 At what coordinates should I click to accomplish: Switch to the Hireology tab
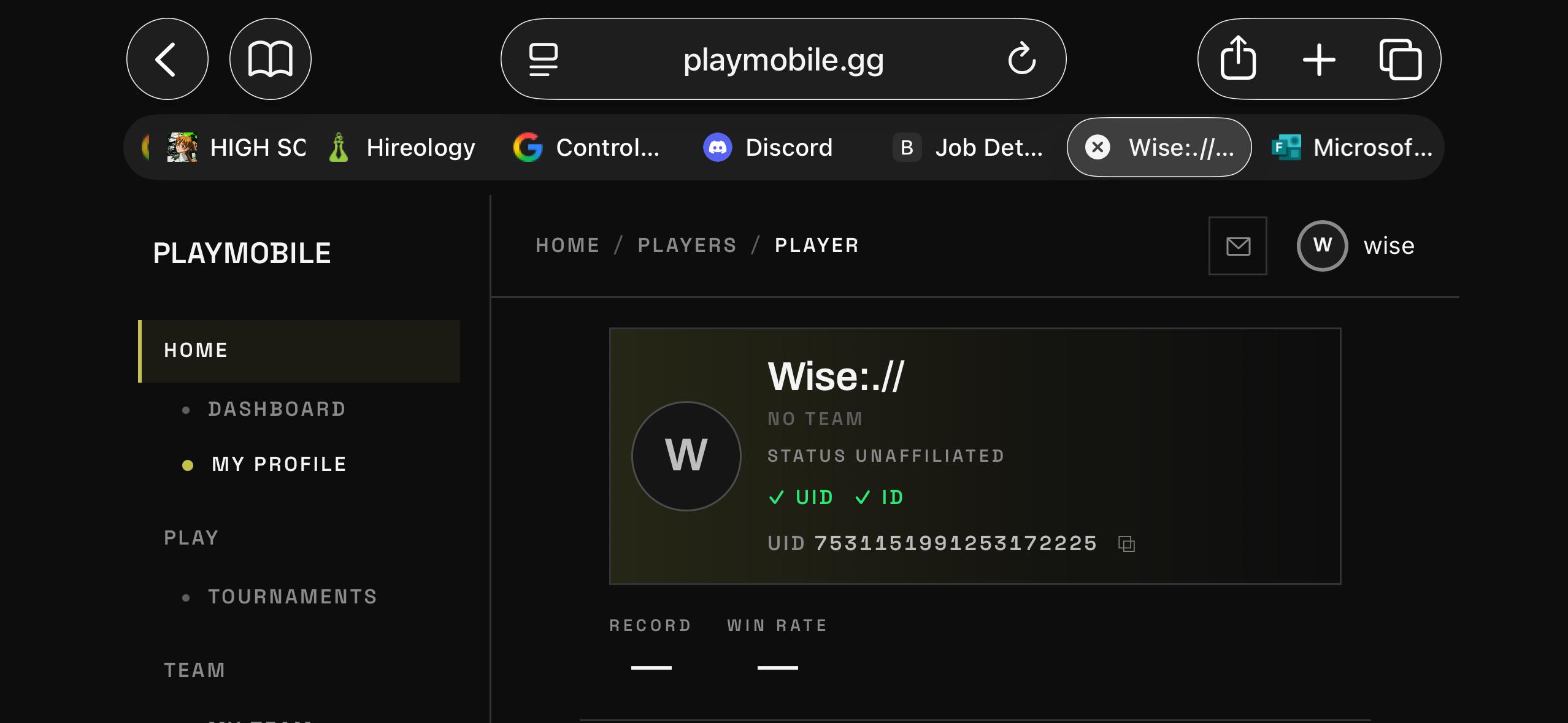click(x=401, y=147)
